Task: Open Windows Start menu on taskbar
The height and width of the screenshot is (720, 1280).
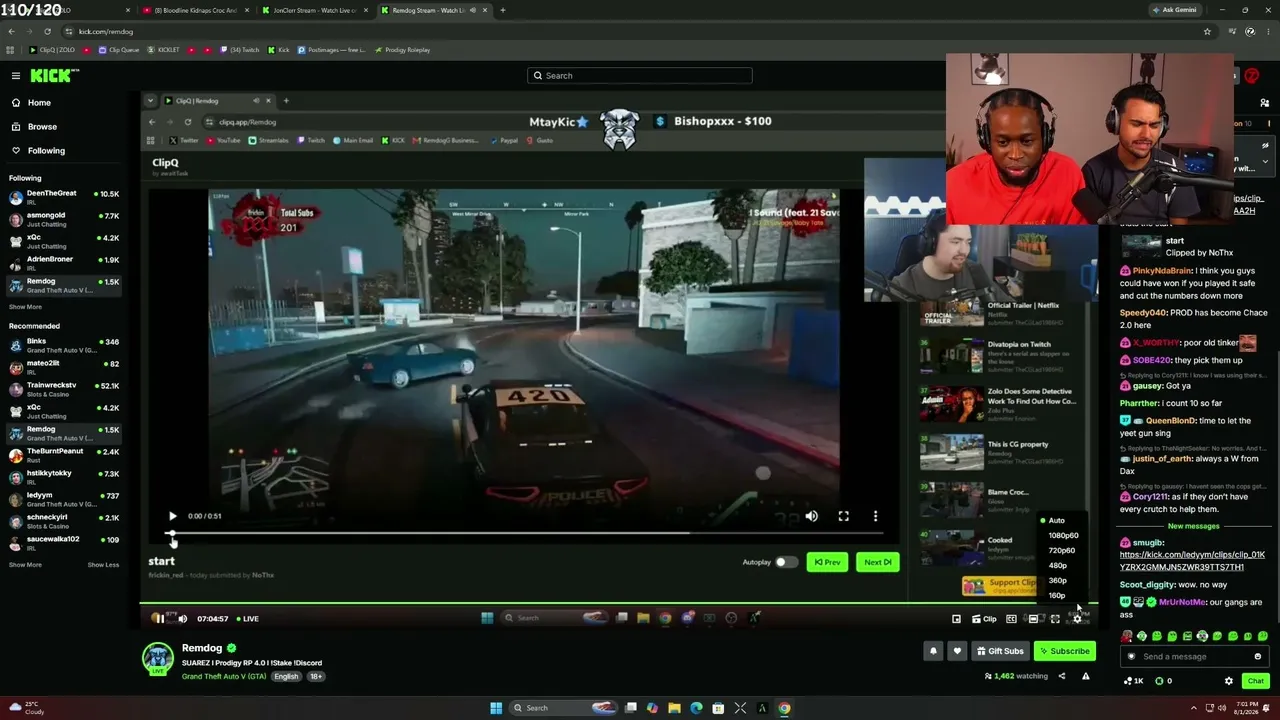Action: pos(496,709)
